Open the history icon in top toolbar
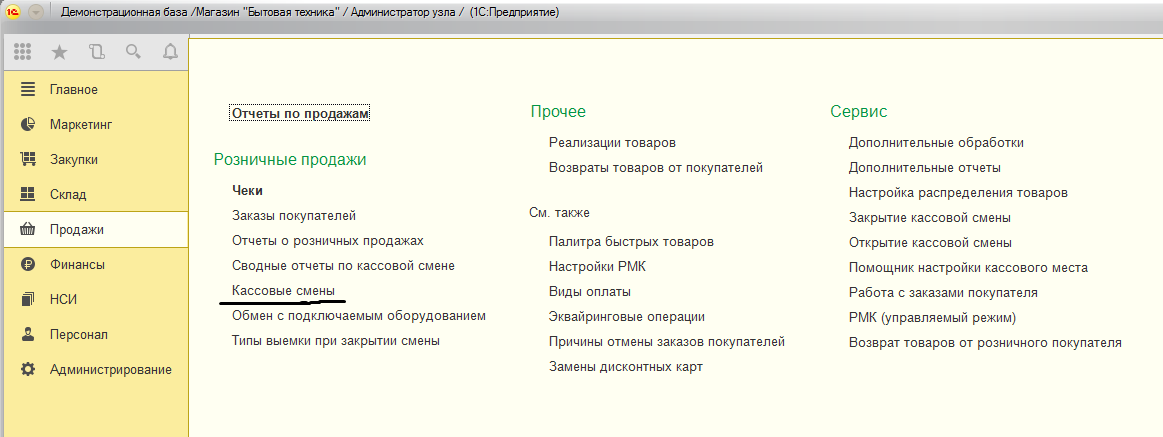 [x=96, y=52]
